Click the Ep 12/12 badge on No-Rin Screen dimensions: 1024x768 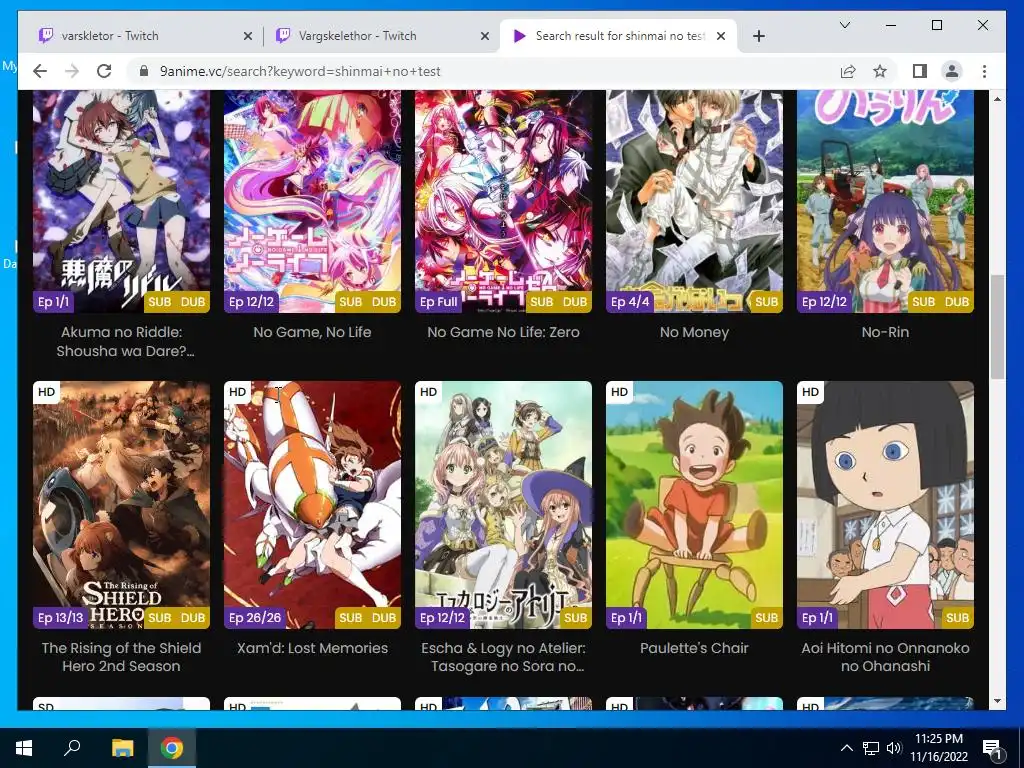click(824, 302)
